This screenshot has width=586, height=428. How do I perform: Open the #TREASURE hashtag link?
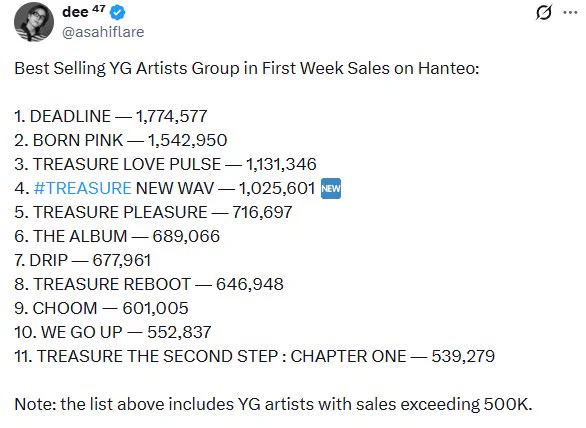82,188
